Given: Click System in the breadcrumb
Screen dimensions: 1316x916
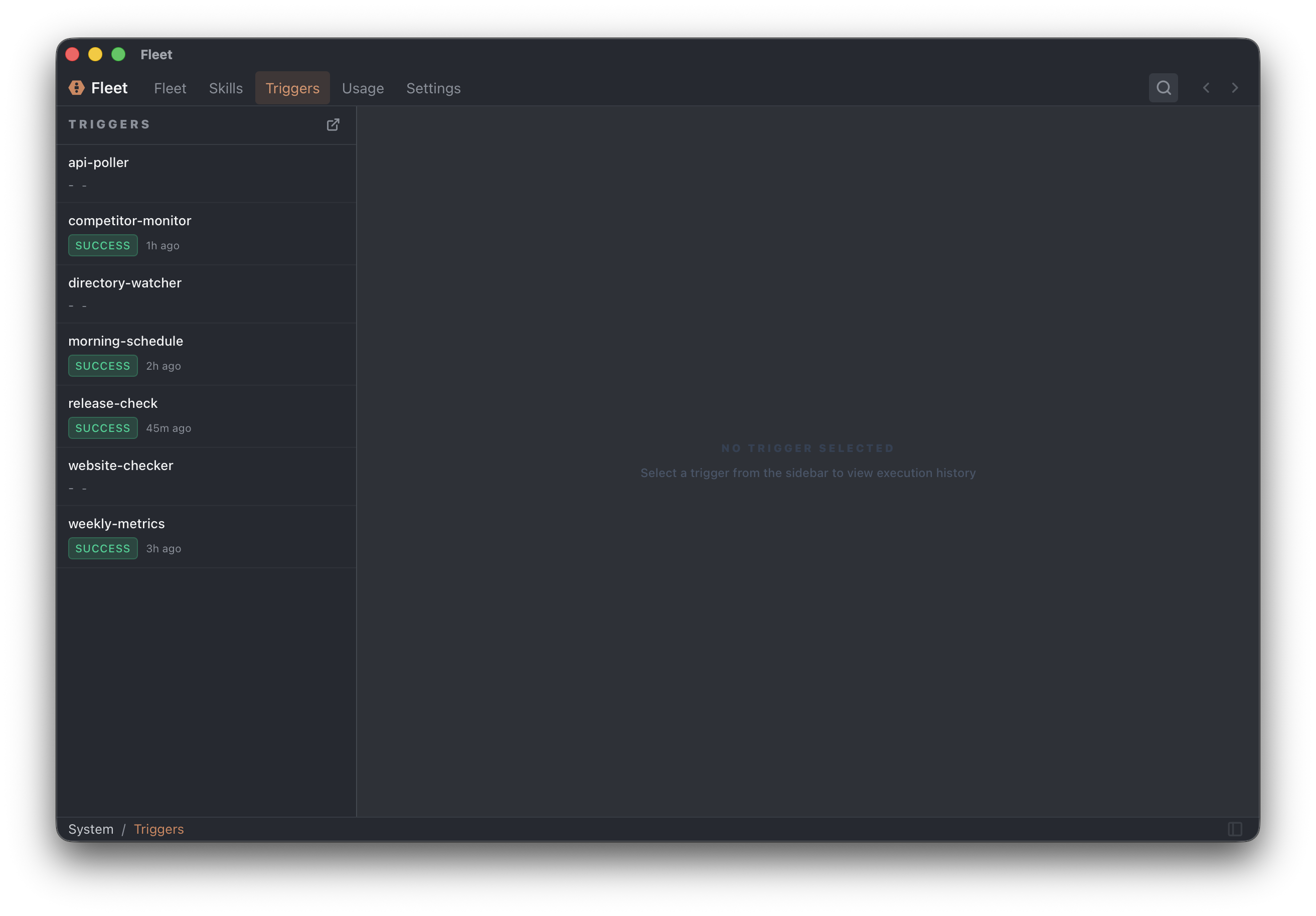Looking at the screenshot, I should [x=91, y=829].
